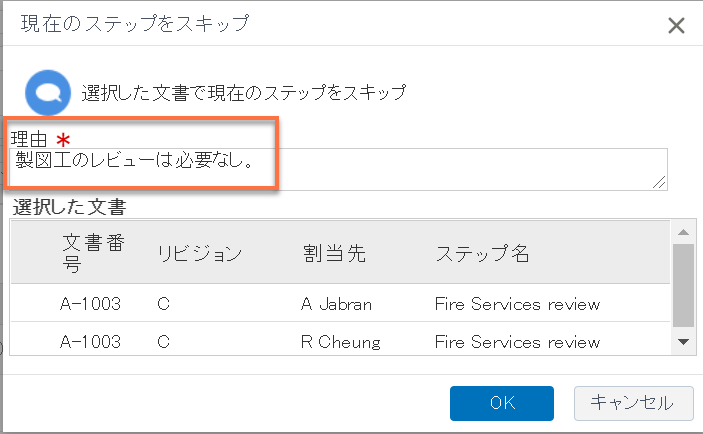Sort by 割当先 column header
Viewport: 703px width, 434px height.
(334, 253)
